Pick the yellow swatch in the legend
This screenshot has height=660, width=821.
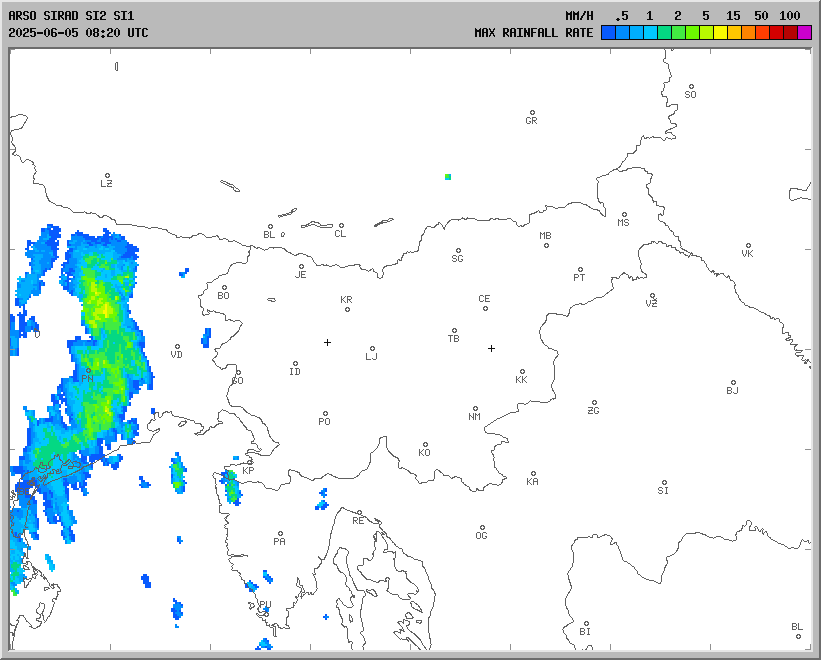click(721, 33)
